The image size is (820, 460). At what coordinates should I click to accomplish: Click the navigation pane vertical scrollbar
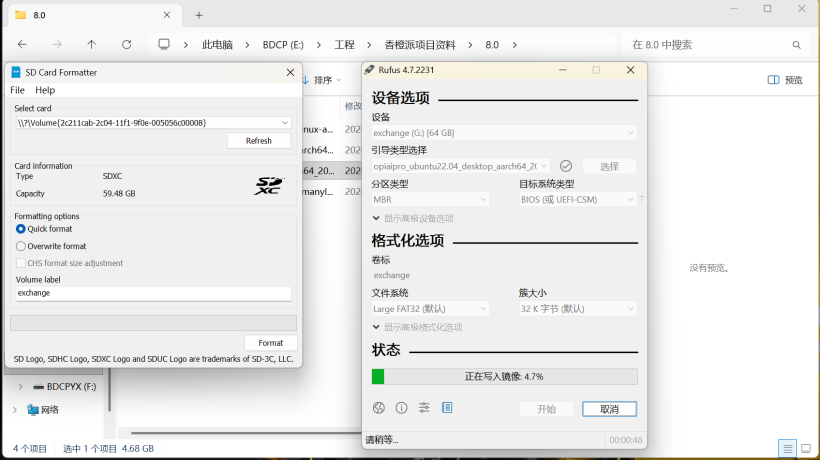coord(109,389)
